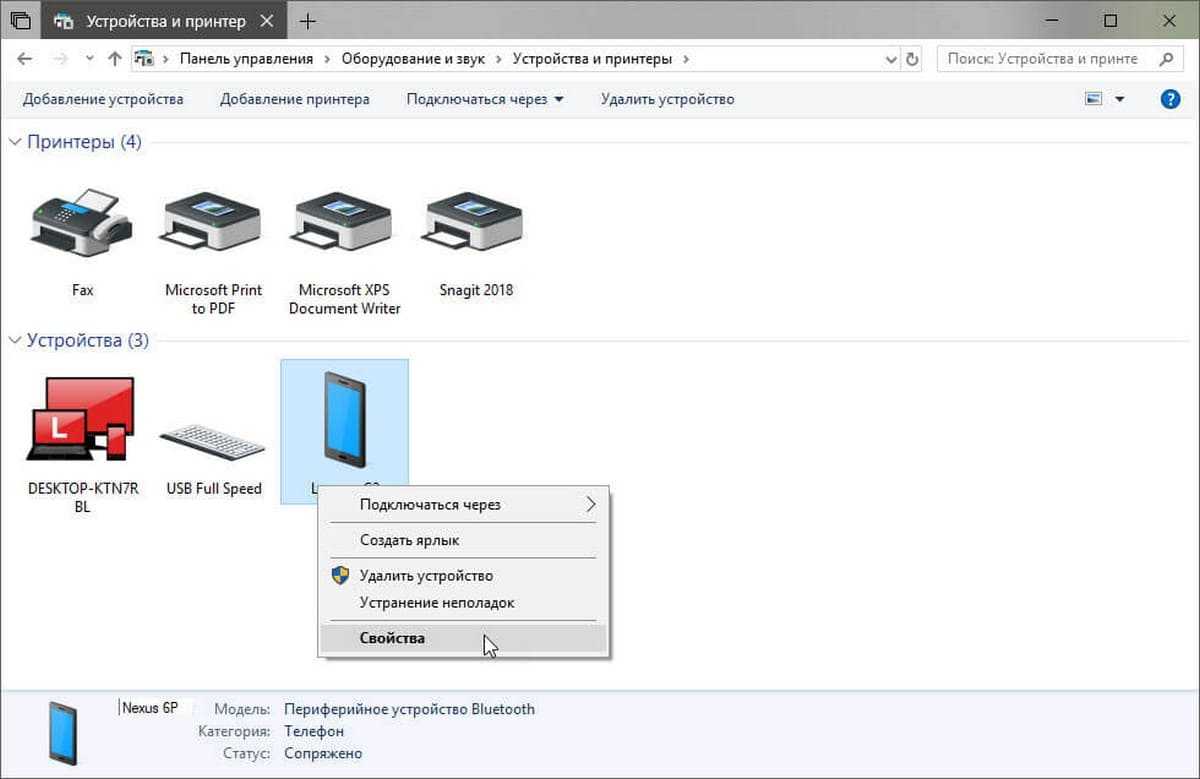Collapse the Принтеры (4) group
The height and width of the screenshot is (779, 1200).
coord(15,142)
